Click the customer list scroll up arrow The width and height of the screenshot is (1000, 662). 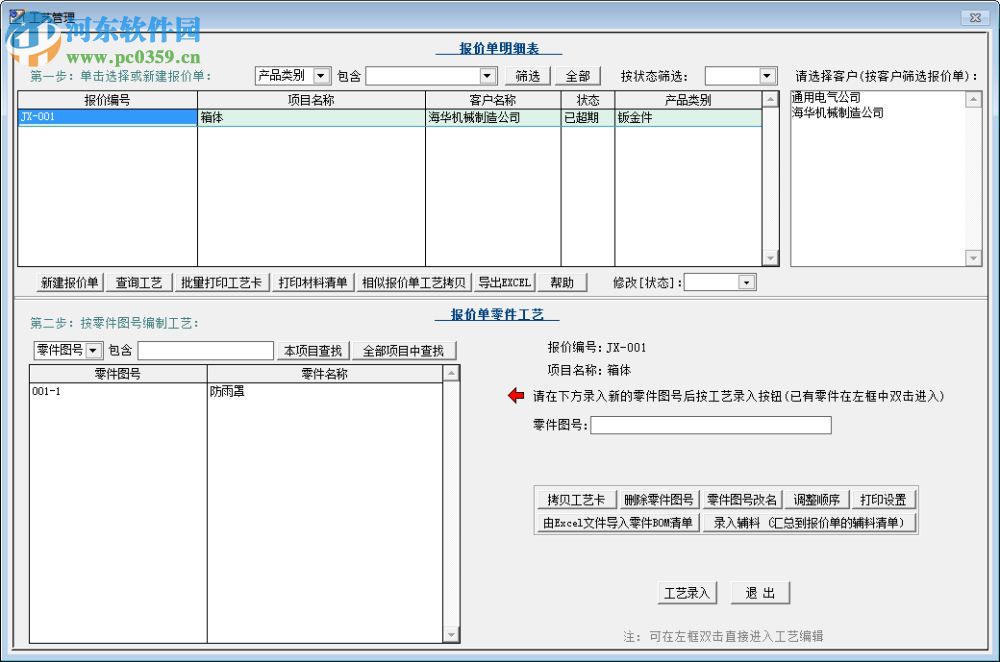pyautogui.click(x=973, y=99)
